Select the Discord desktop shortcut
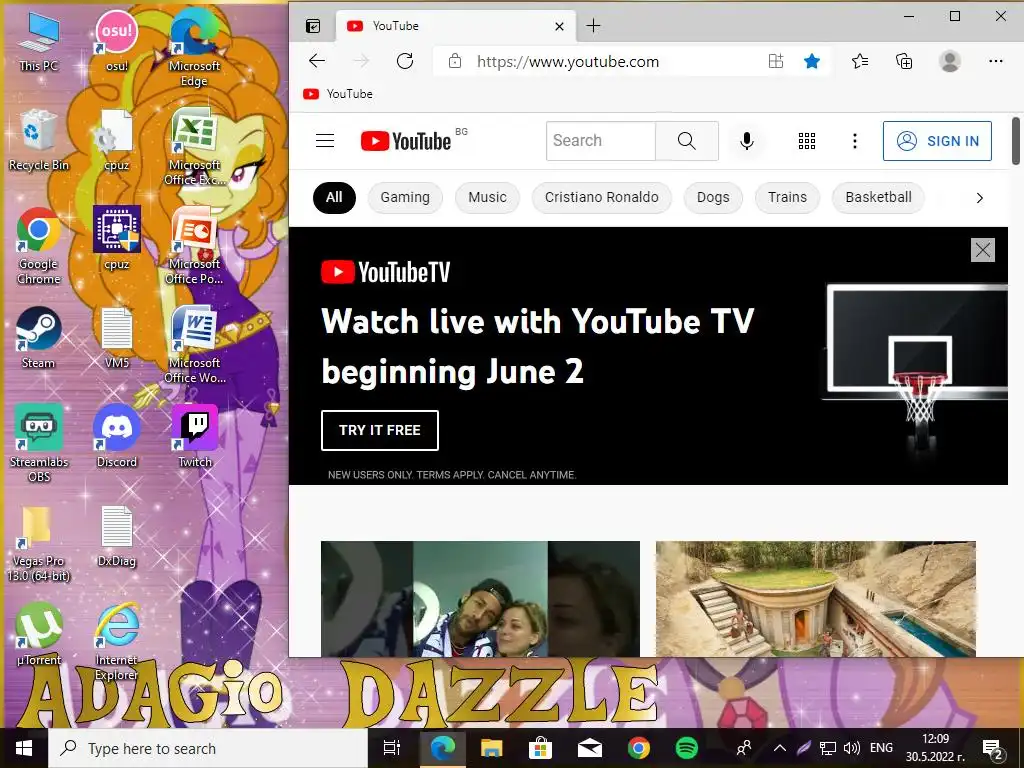The image size is (1024, 768). (x=117, y=437)
